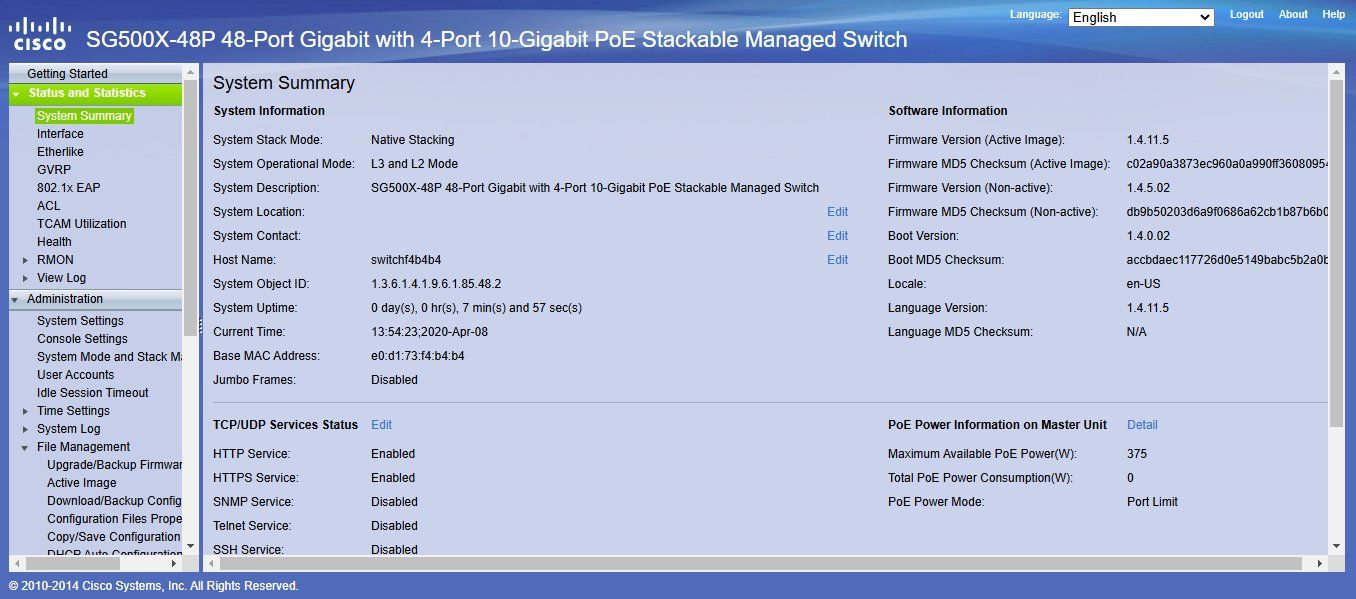The width and height of the screenshot is (1356, 599).
Task: Edit TCP/UDP Services Status
Action: 381,425
